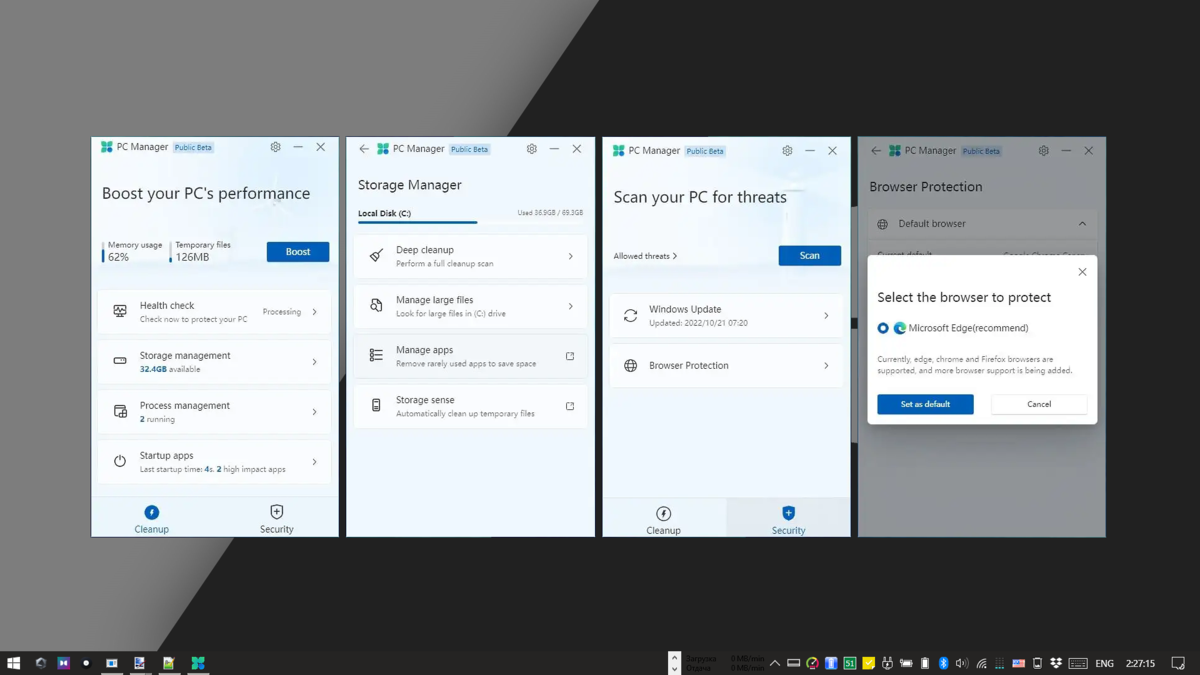
Task: Open Windows Update row chevron
Action: [826, 316]
